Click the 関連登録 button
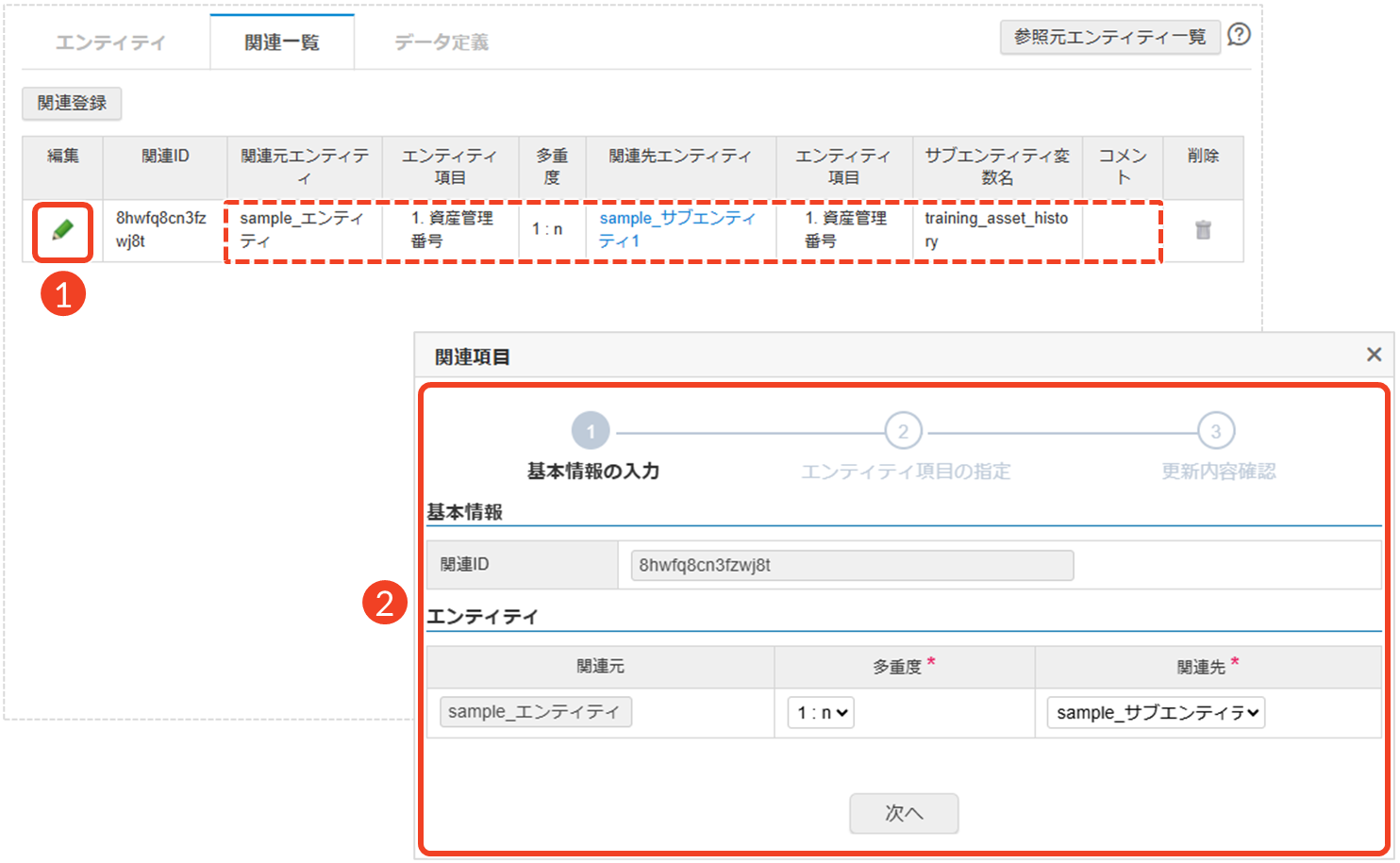Screen dimensions: 1400x863 [72, 103]
